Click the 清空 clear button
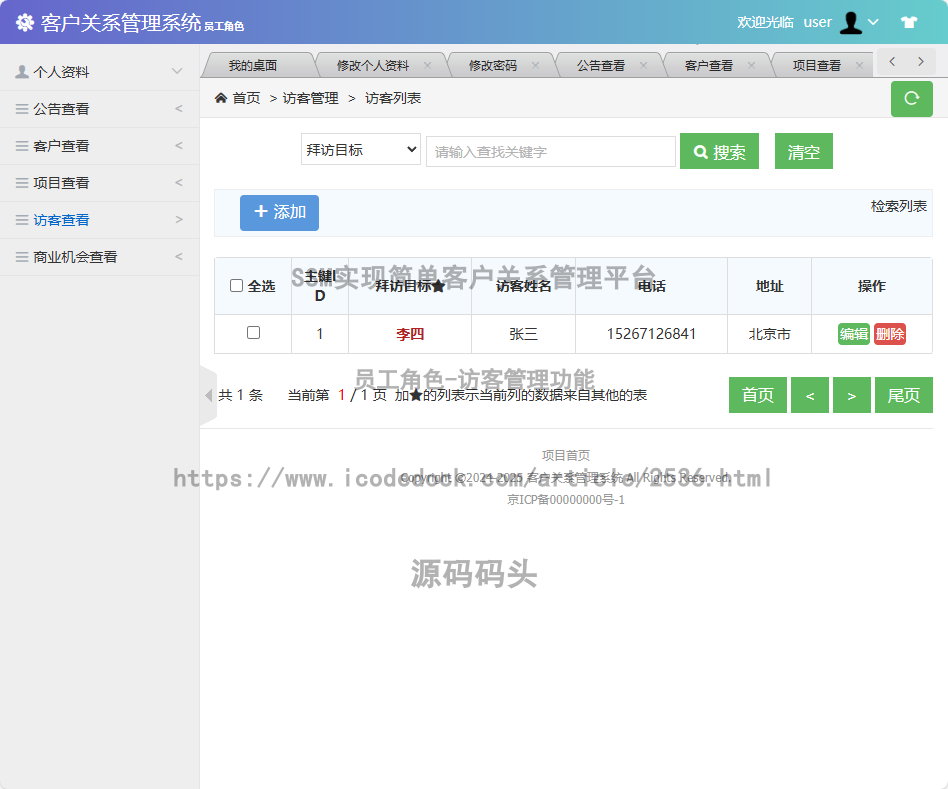This screenshot has width=948, height=789. [804, 151]
